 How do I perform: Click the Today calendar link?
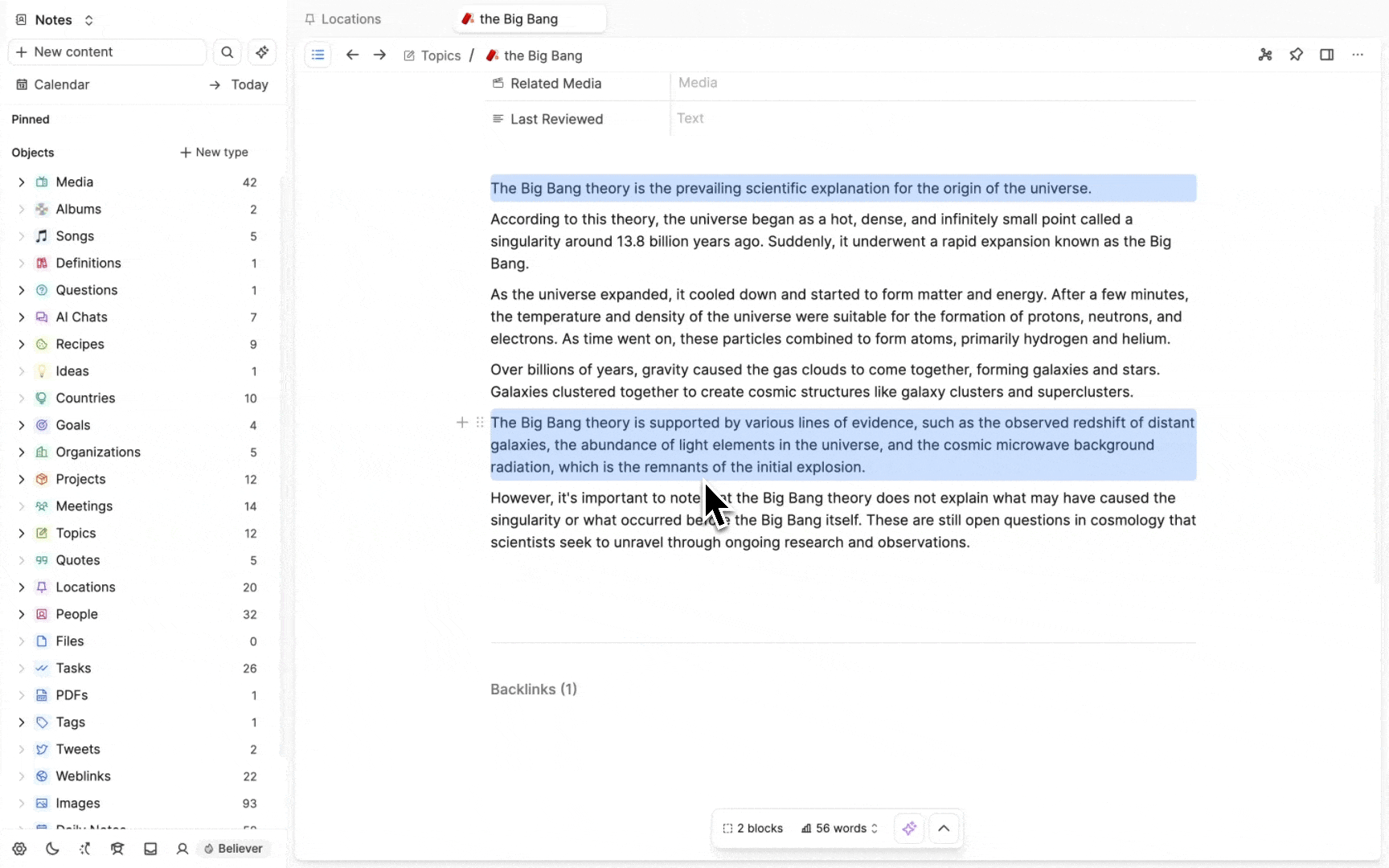[249, 84]
